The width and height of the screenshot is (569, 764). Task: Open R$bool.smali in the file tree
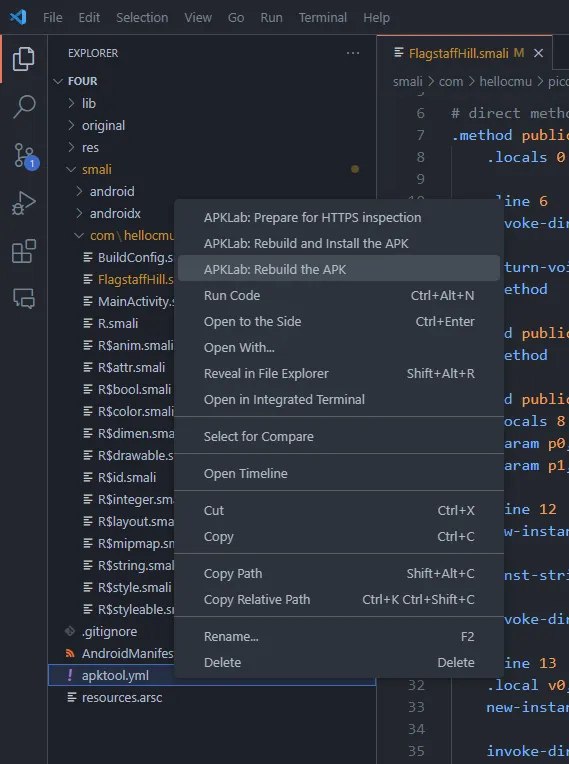[134, 389]
